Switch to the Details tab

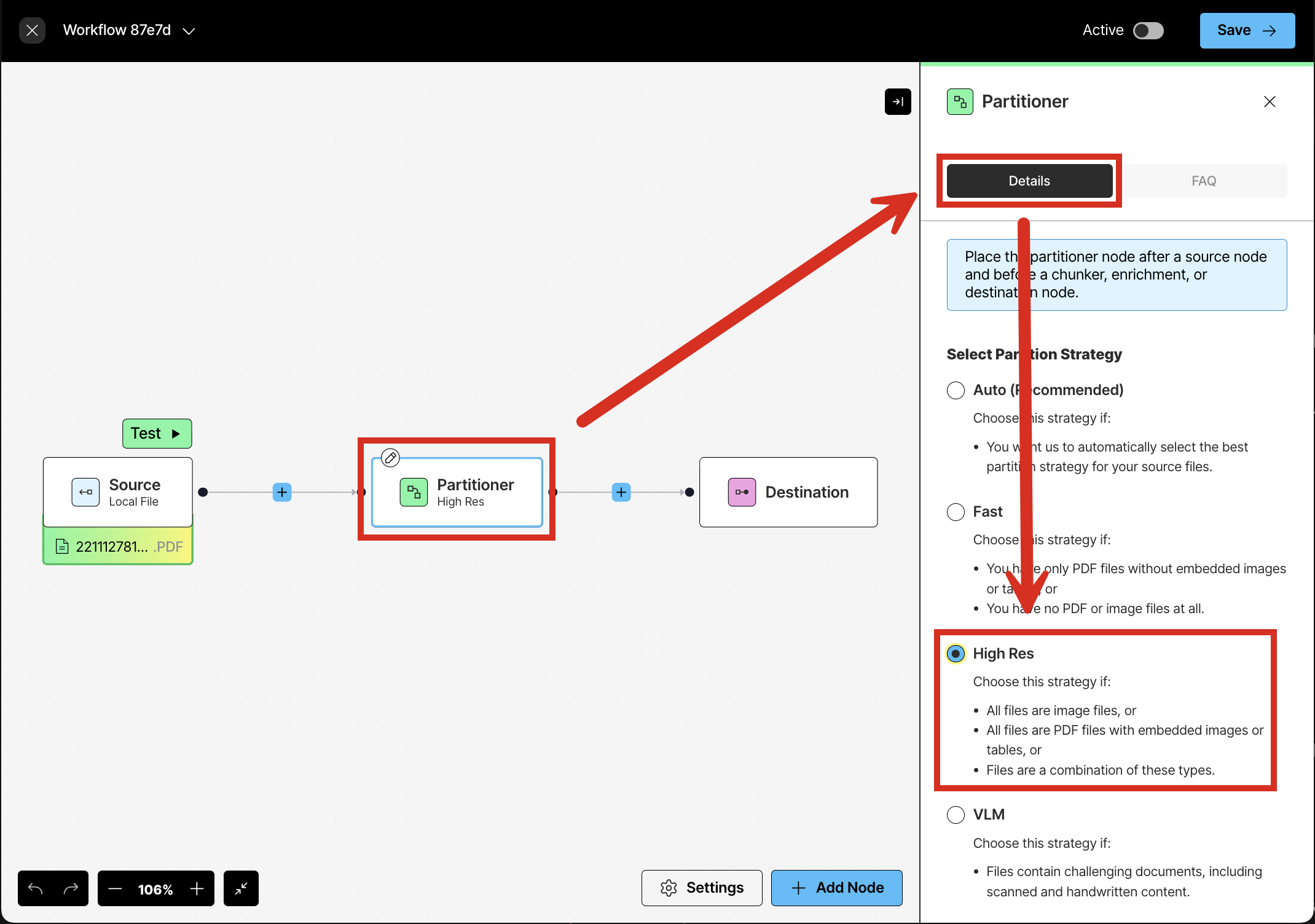[1029, 181]
